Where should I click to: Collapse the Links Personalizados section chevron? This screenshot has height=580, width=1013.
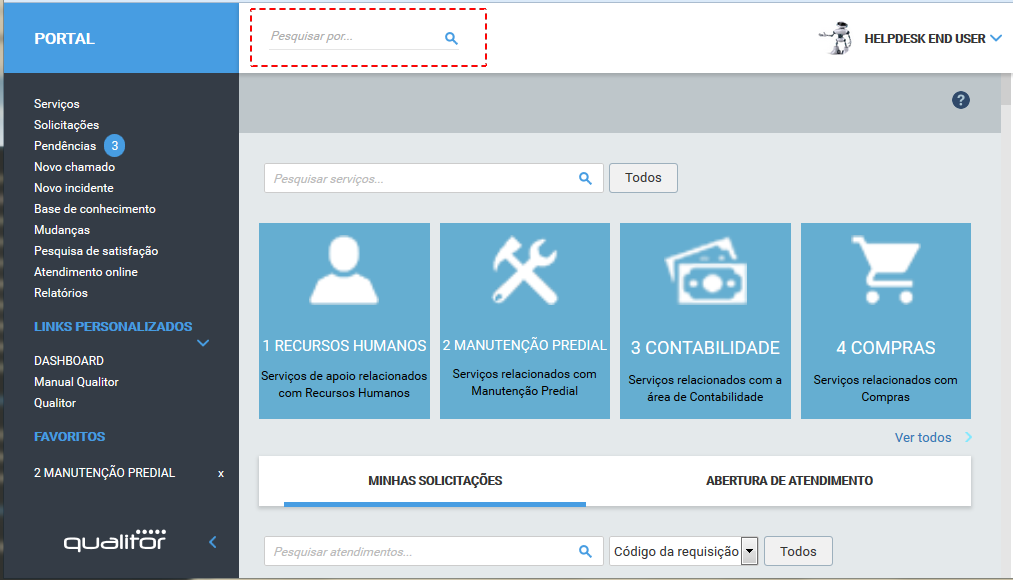tap(203, 343)
